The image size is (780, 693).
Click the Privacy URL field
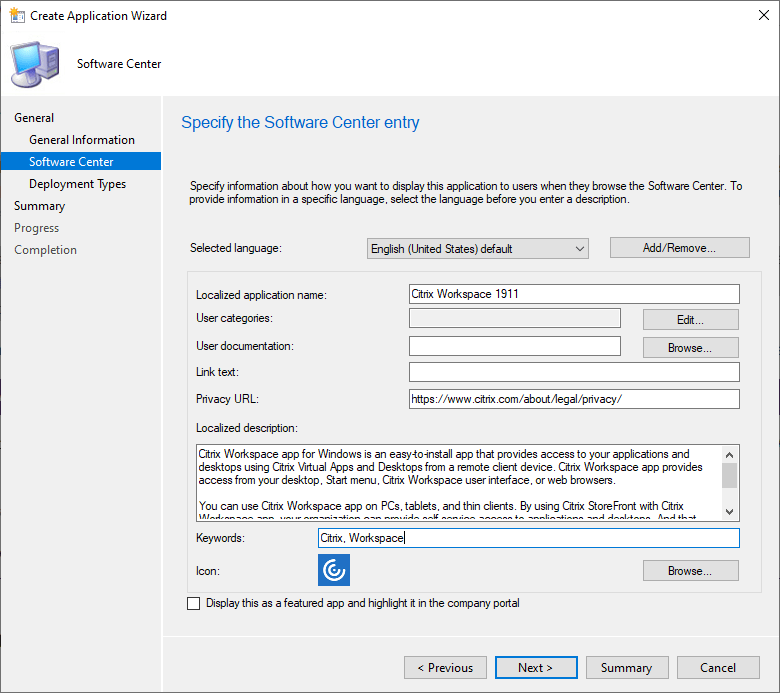click(574, 399)
